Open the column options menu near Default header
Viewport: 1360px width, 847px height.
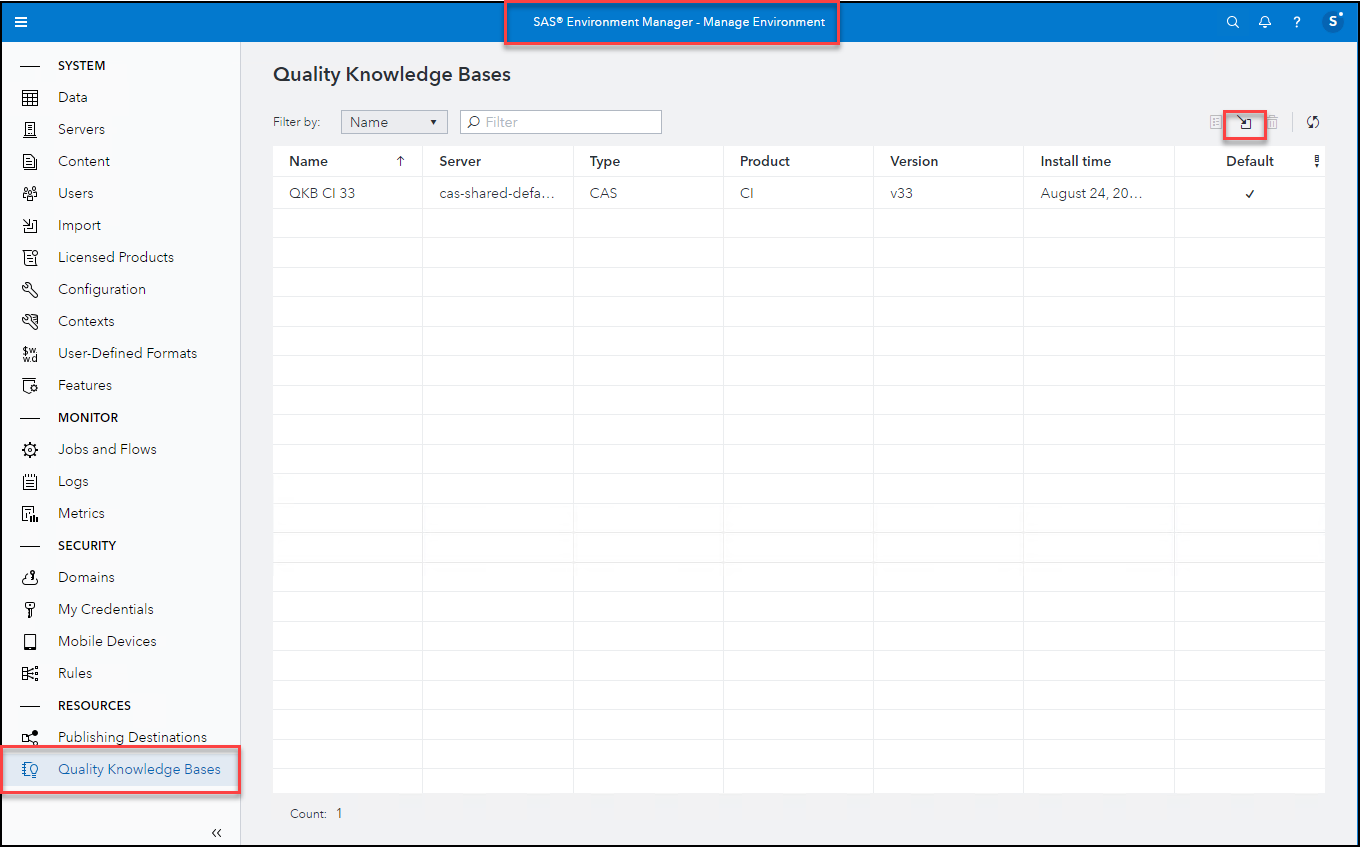(1316, 161)
